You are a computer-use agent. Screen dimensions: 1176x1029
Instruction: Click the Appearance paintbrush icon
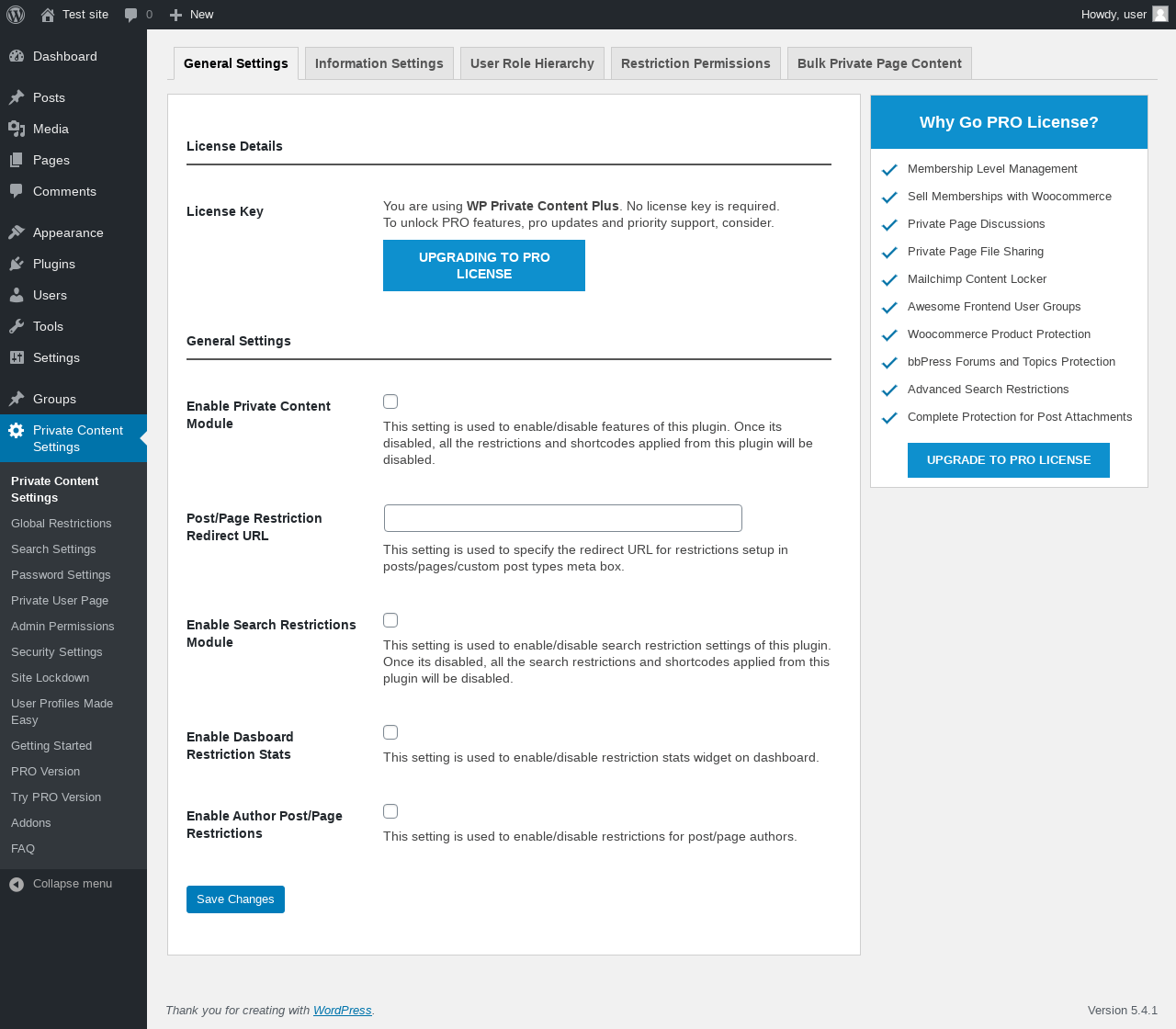pyautogui.click(x=17, y=232)
